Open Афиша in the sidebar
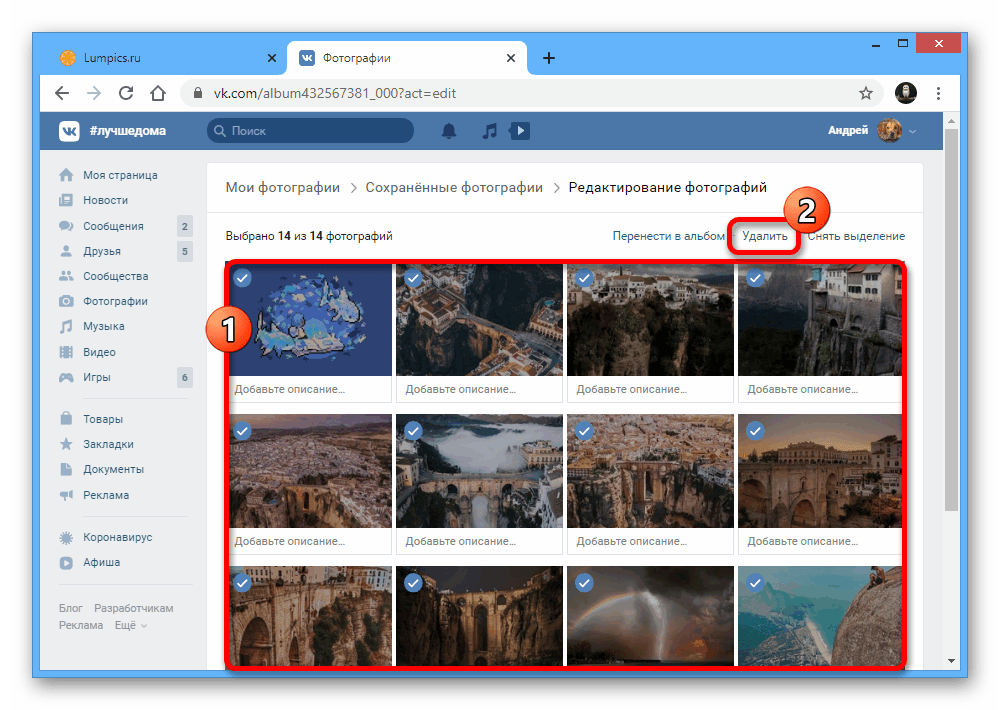 [101, 562]
